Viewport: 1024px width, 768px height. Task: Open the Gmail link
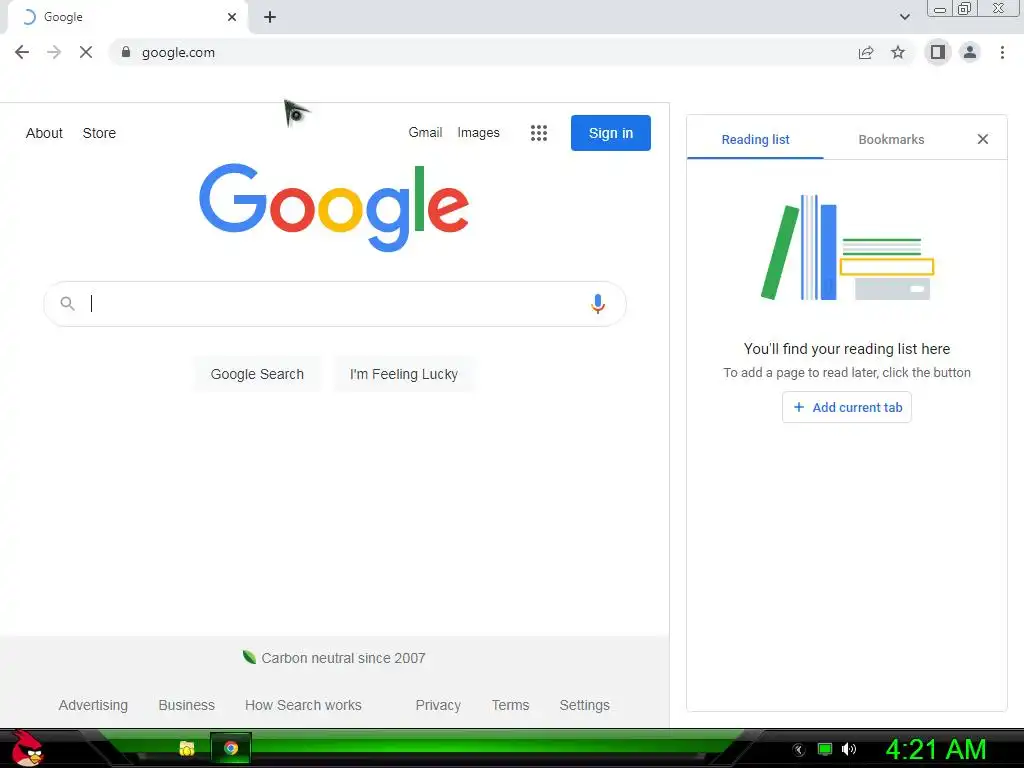pos(425,133)
